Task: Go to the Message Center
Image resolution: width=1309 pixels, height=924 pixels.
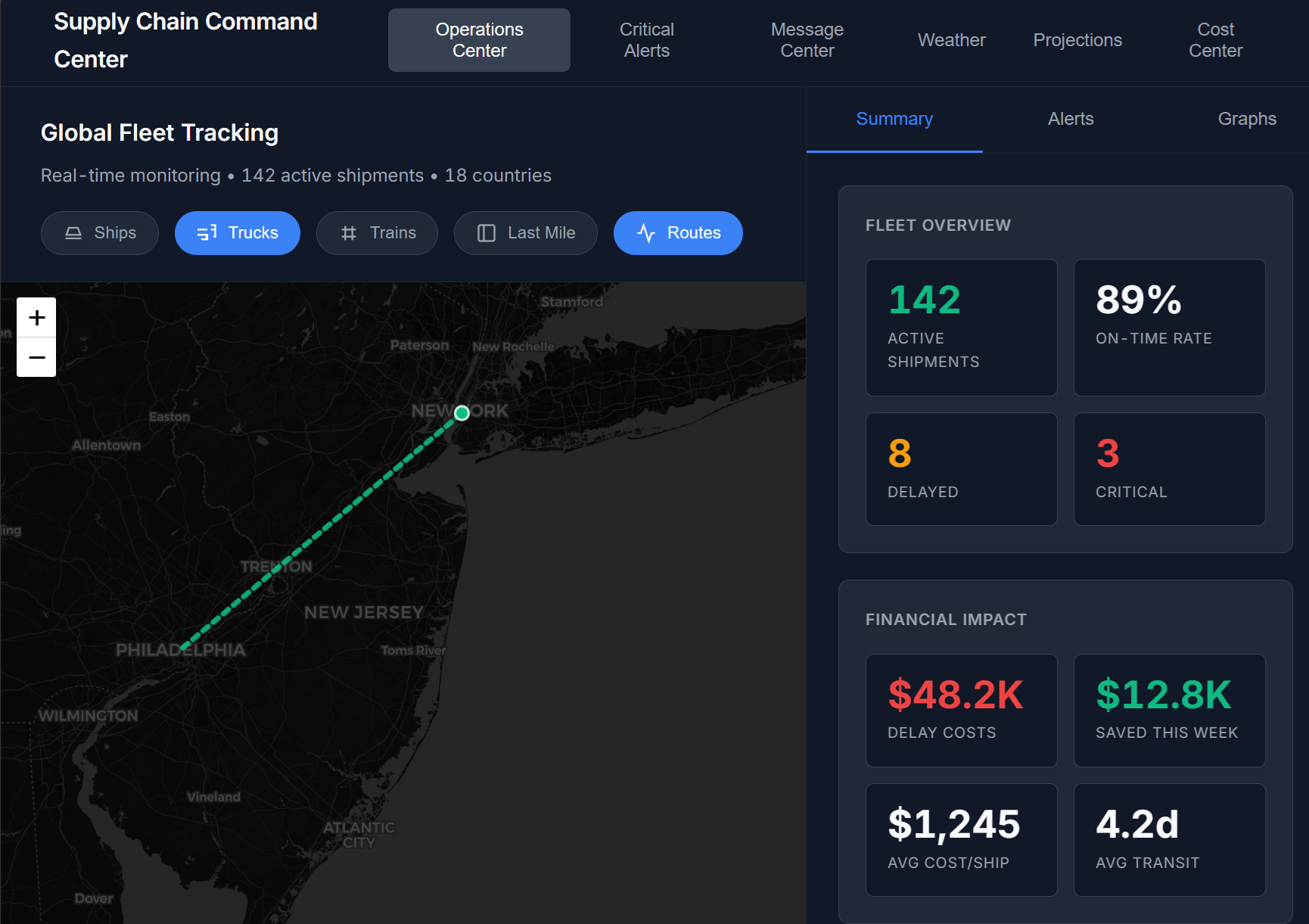Action: 807,40
